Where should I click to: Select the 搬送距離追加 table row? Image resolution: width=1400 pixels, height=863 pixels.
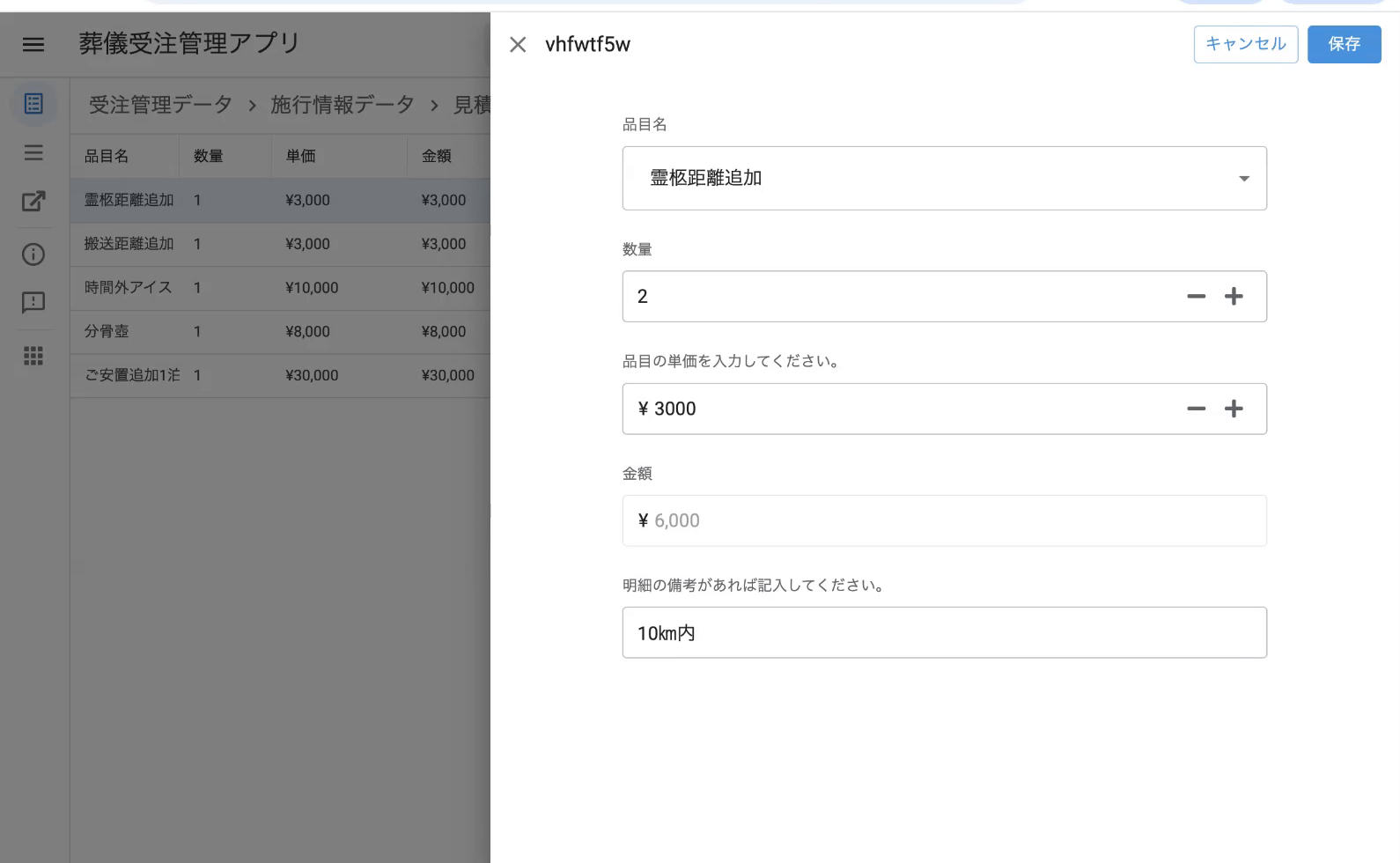click(x=280, y=244)
